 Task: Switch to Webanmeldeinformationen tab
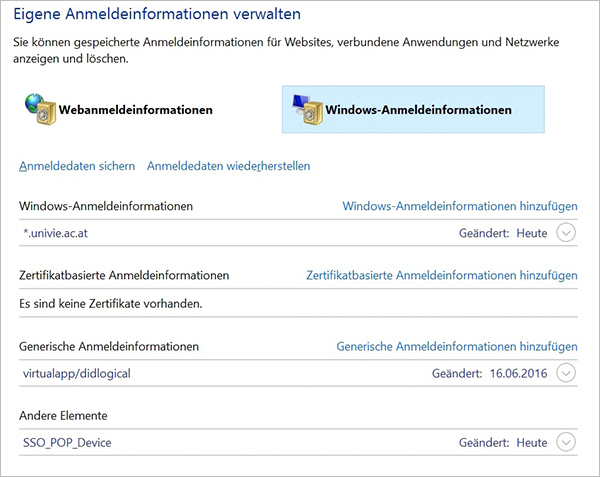tap(119, 109)
